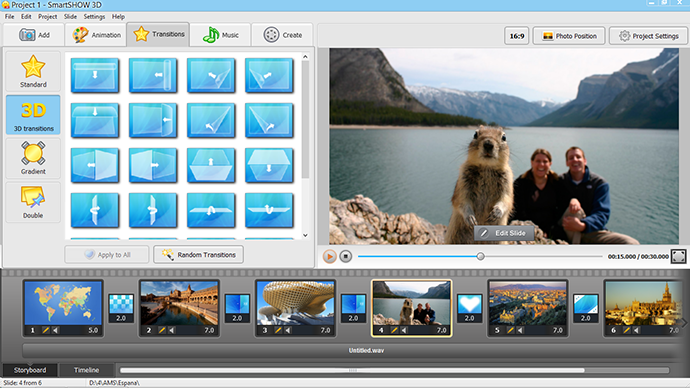Click the Random Transitions button

coord(198,255)
